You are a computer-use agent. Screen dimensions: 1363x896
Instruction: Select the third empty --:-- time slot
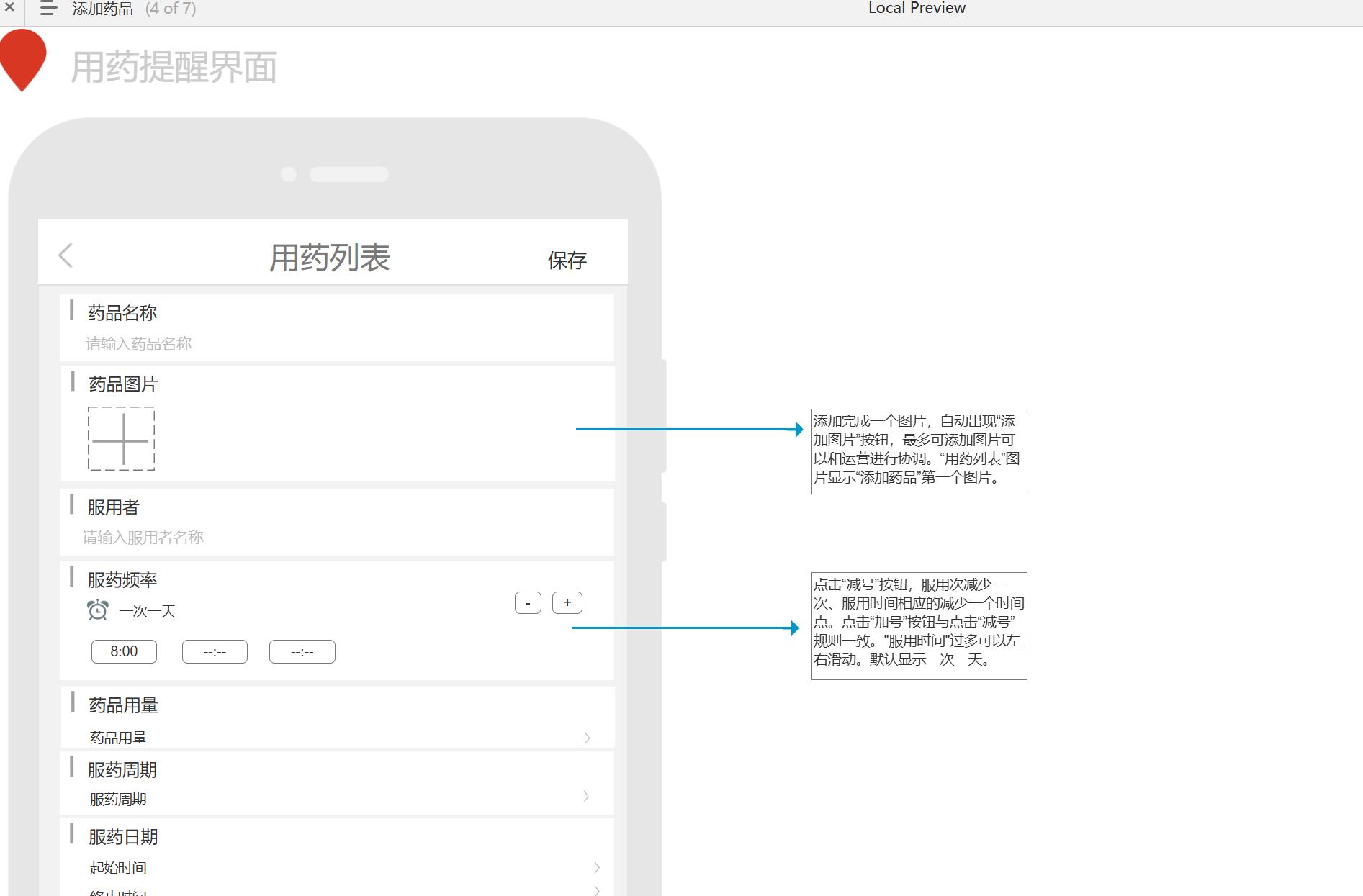[302, 652]
